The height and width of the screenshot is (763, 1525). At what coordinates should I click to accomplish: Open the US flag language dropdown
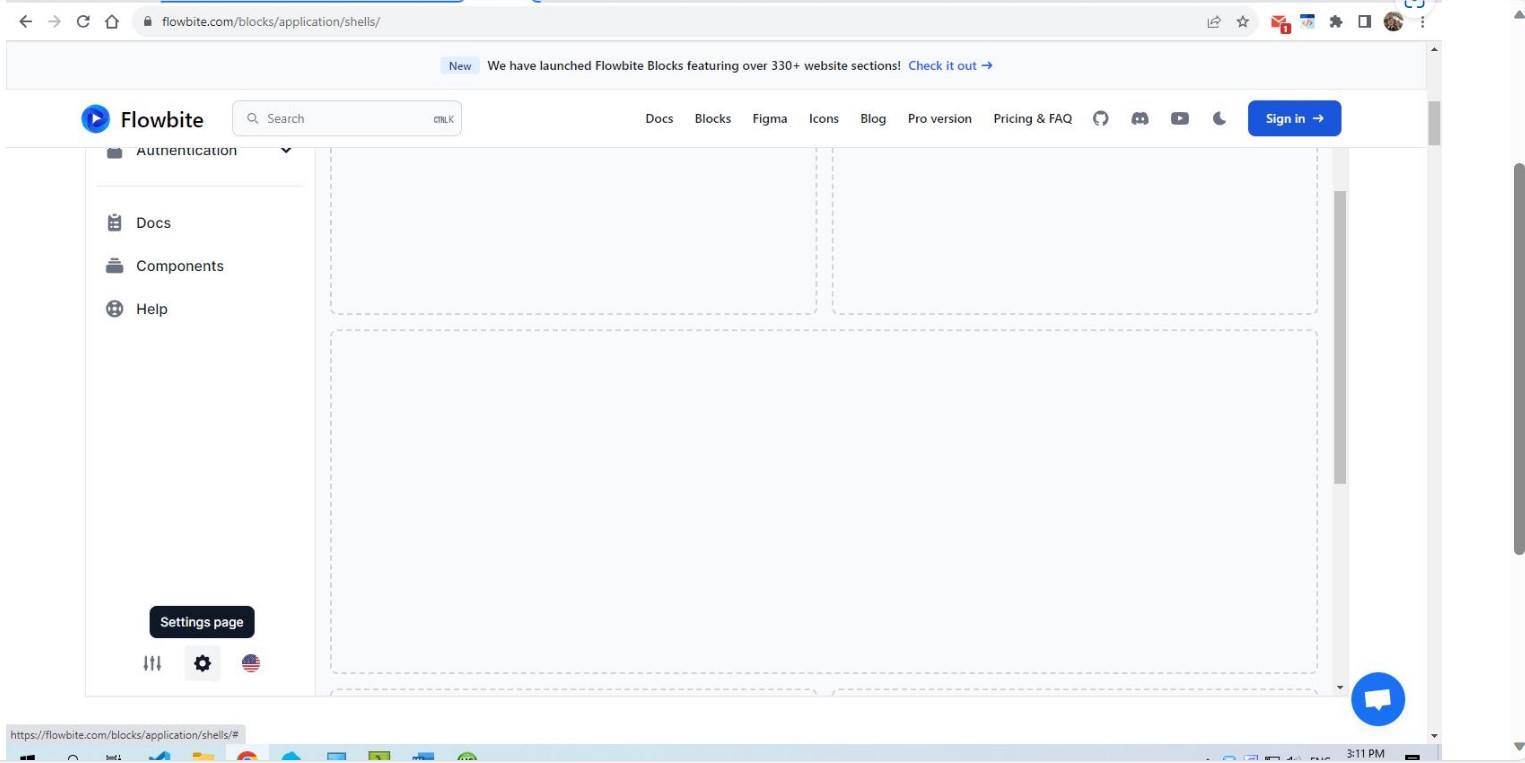click(251, 663)
